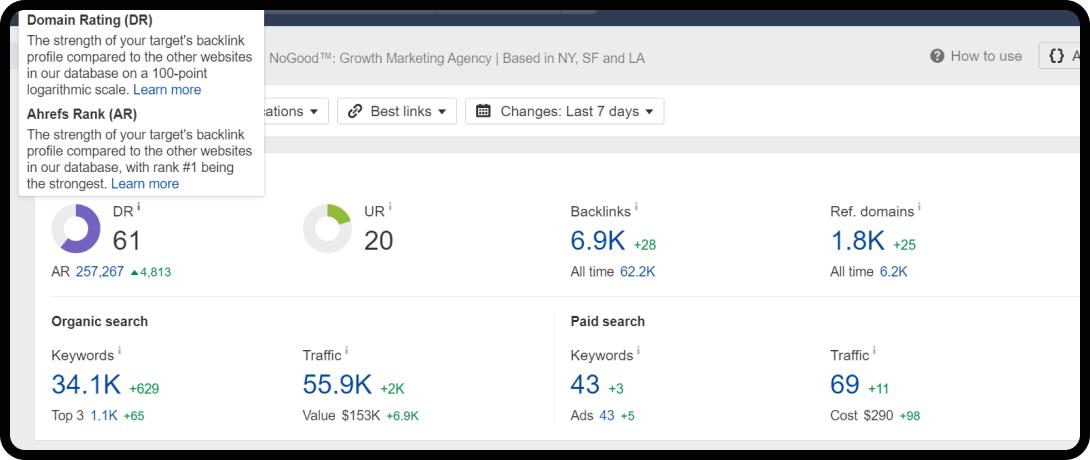Image resolution: width=1090 pixels, height=460 pixels.
Task: Open the 6.9K backlinks report
Action: pyautogui.click(x=598, y=241)
